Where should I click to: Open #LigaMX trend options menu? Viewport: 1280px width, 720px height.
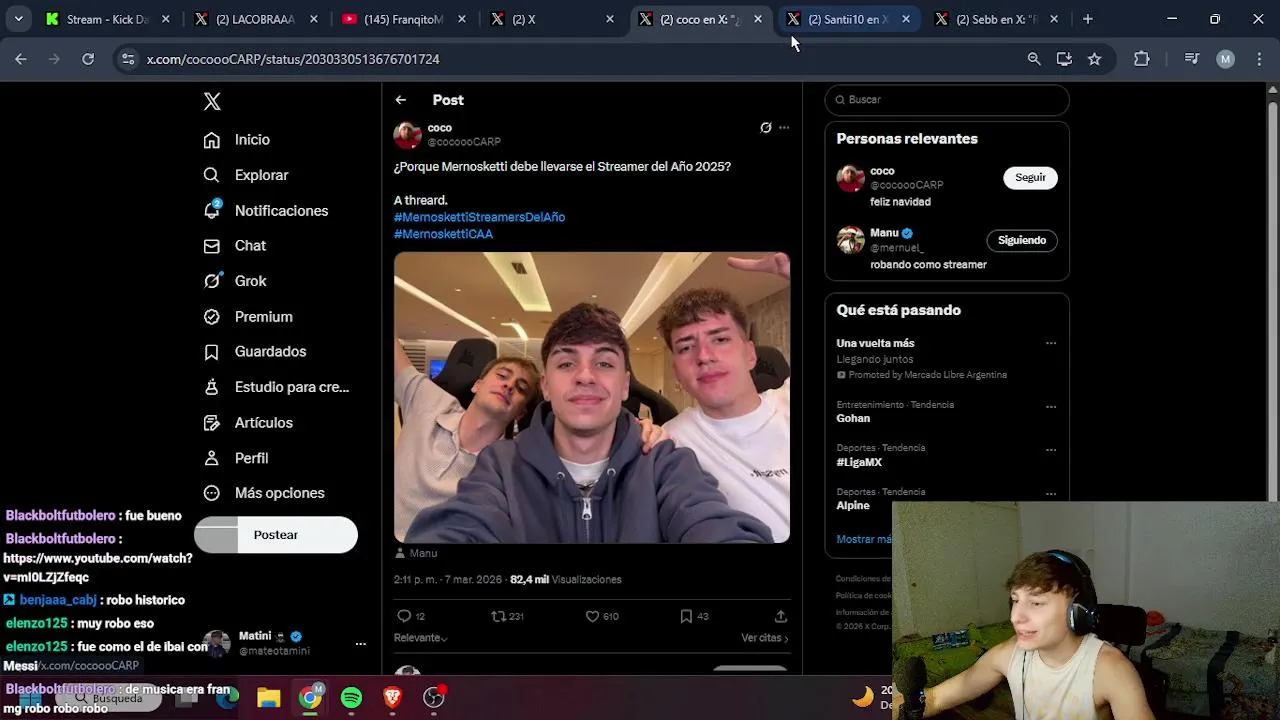[1051, 450]
